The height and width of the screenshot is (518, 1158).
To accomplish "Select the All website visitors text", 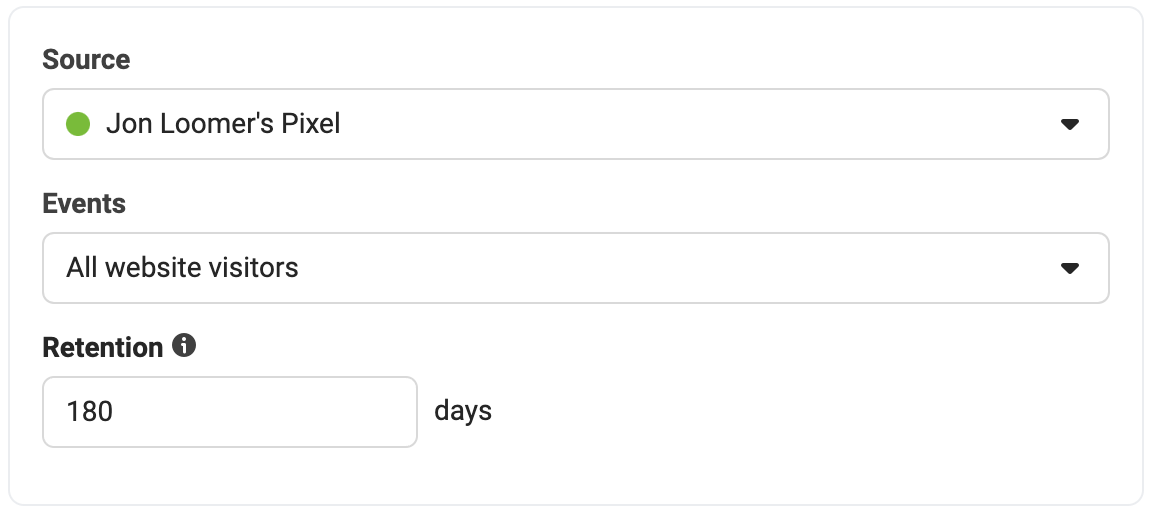I will click(x=182, y=267).
